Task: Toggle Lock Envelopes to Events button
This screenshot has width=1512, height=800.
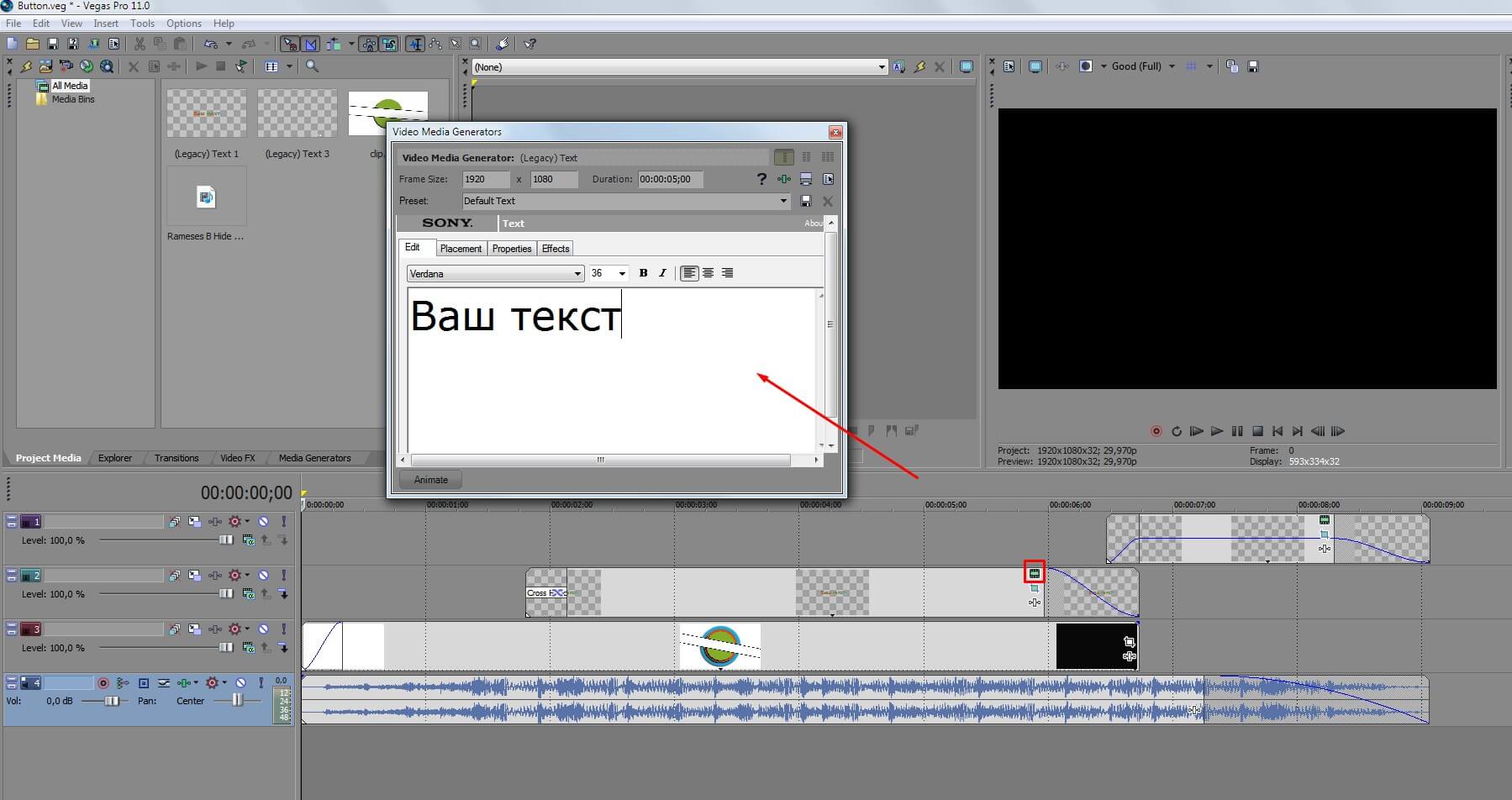Action: click(x=368, y=44)
